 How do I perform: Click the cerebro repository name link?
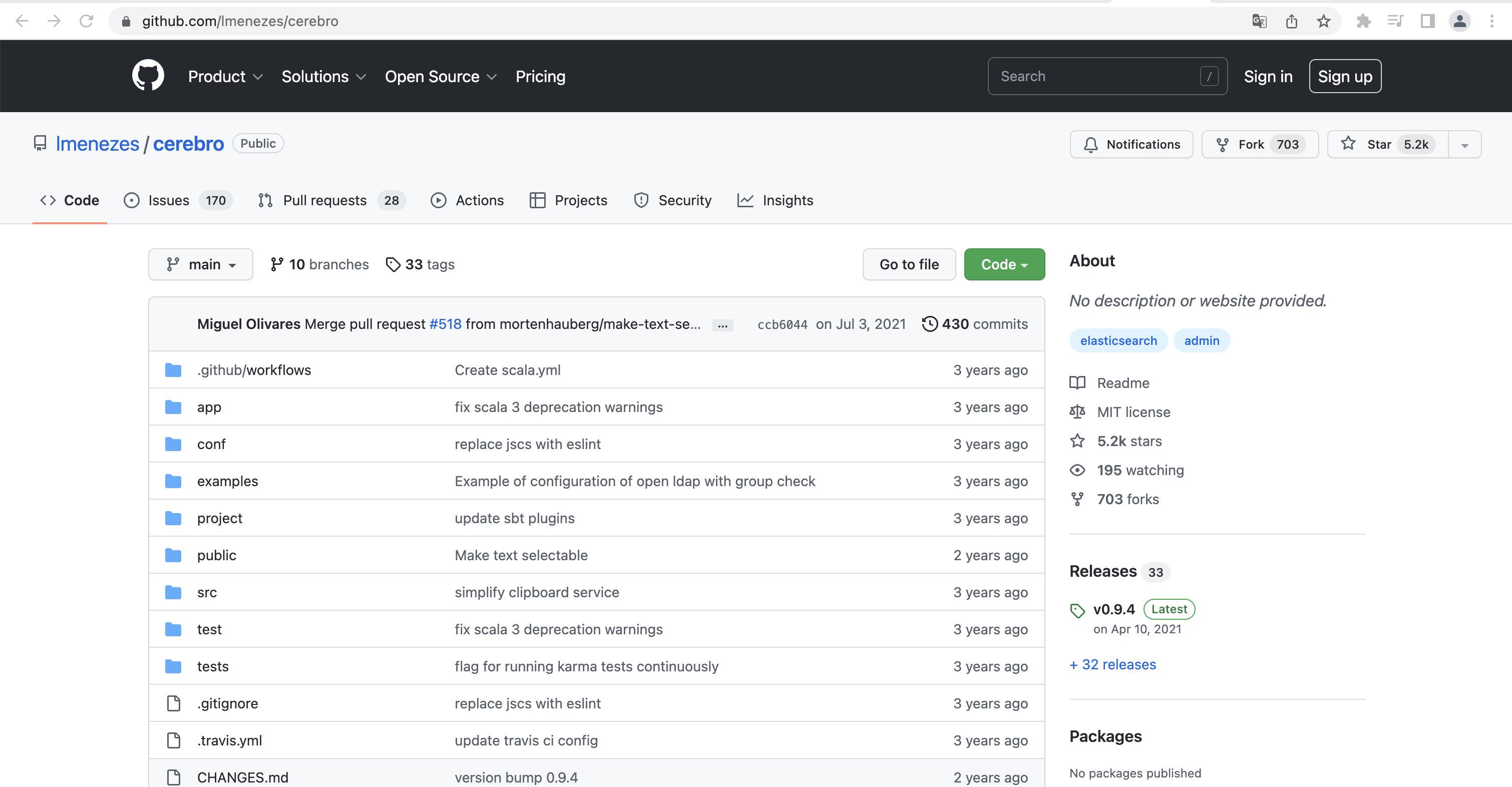pos(188,144)
